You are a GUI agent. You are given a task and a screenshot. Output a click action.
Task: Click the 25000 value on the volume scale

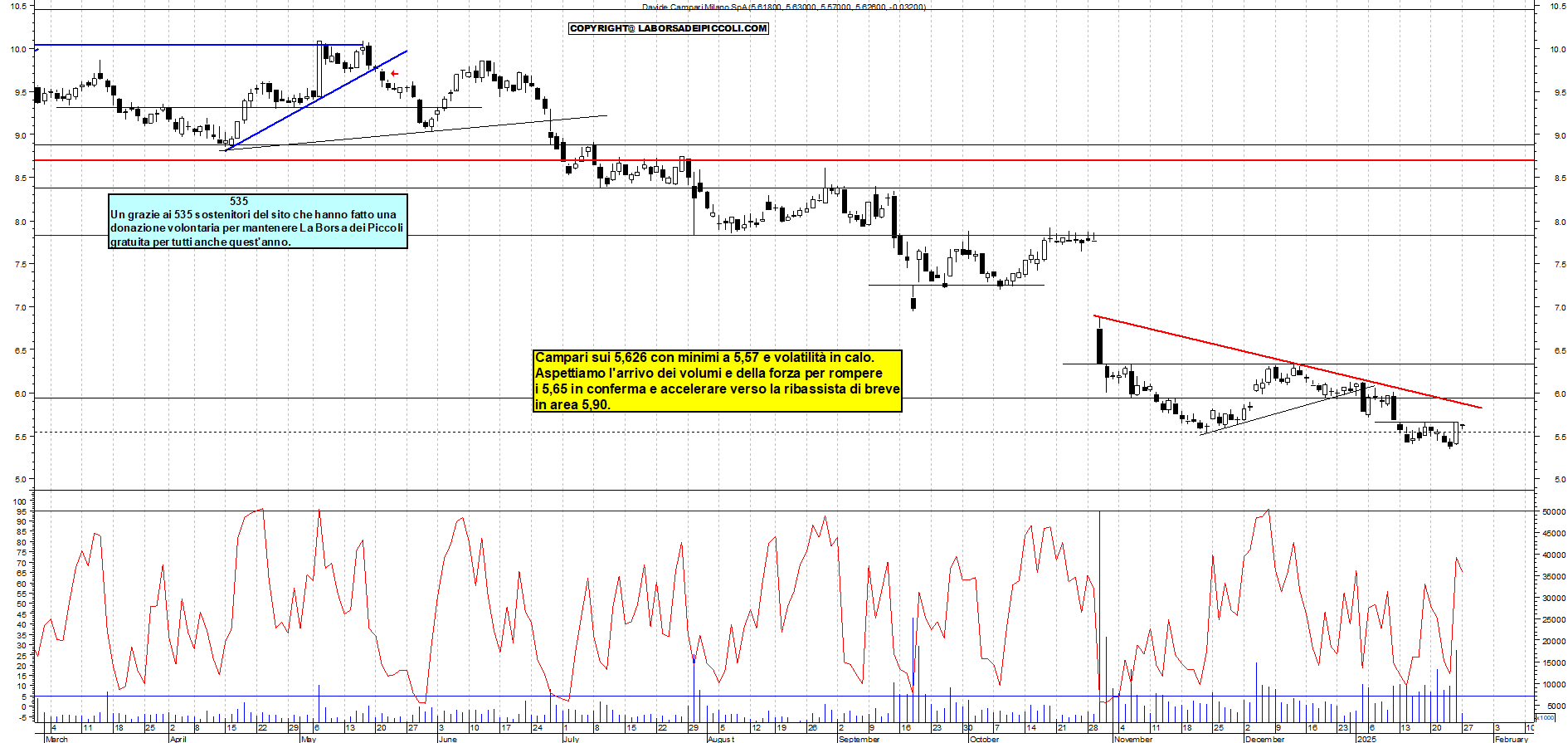1553,620
